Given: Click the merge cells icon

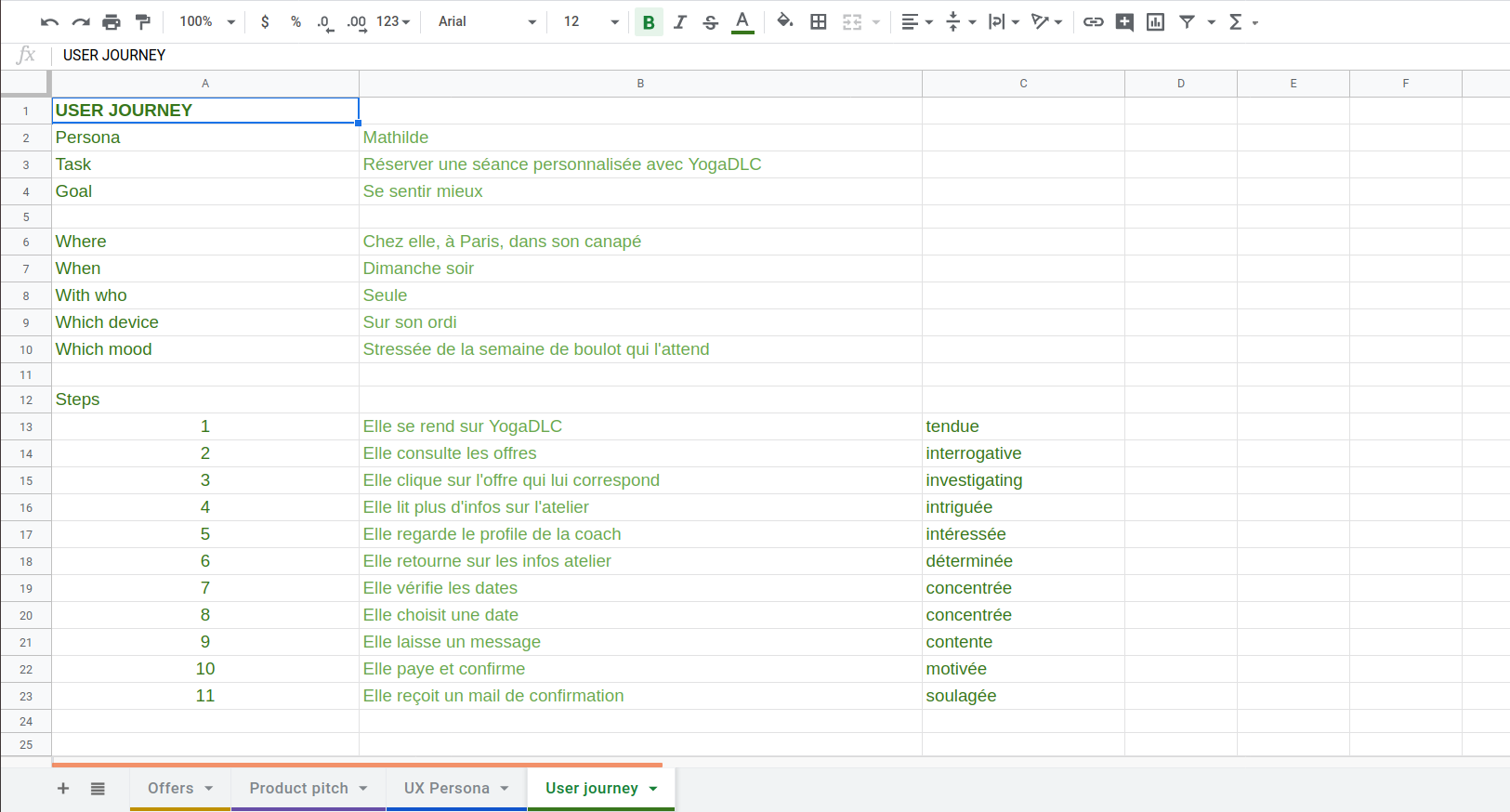Looking at the screenshot, I should 852,21.
